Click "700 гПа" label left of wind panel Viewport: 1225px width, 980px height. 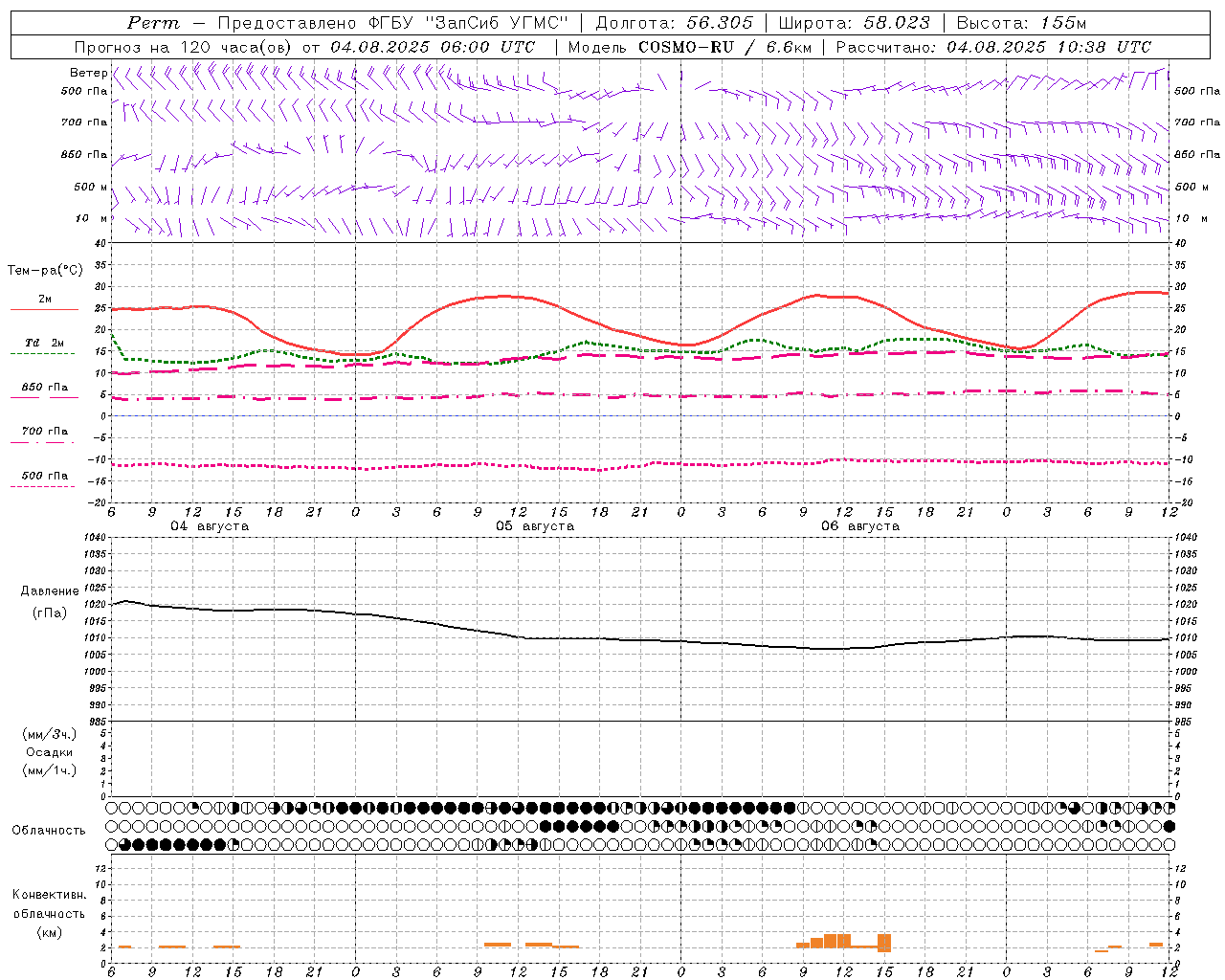point(84,122)
